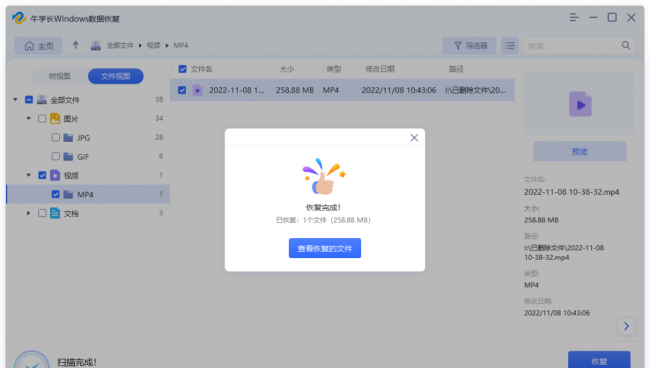This screenshot has width=650, height=368.
Task: Expand the 文档 tree node
Action: click(29, 213)
